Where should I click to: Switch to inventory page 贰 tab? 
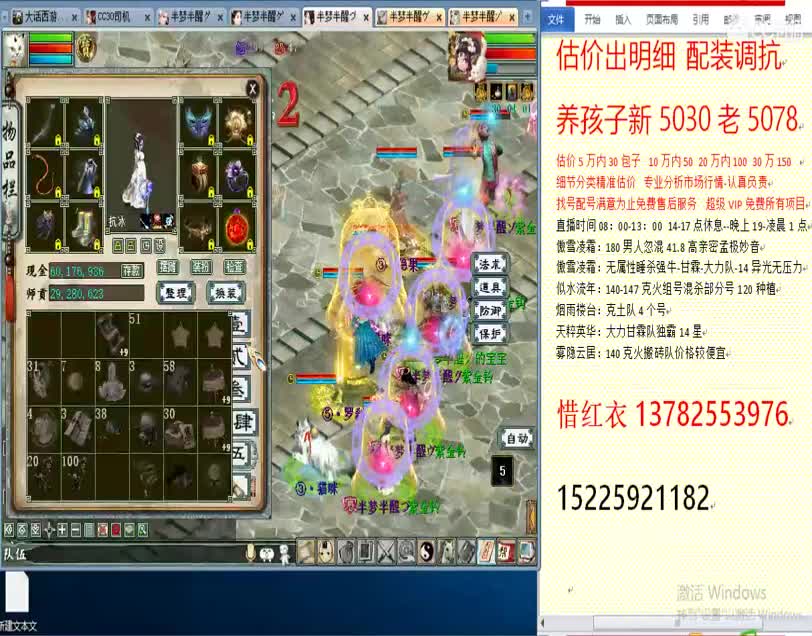point(241,357)
